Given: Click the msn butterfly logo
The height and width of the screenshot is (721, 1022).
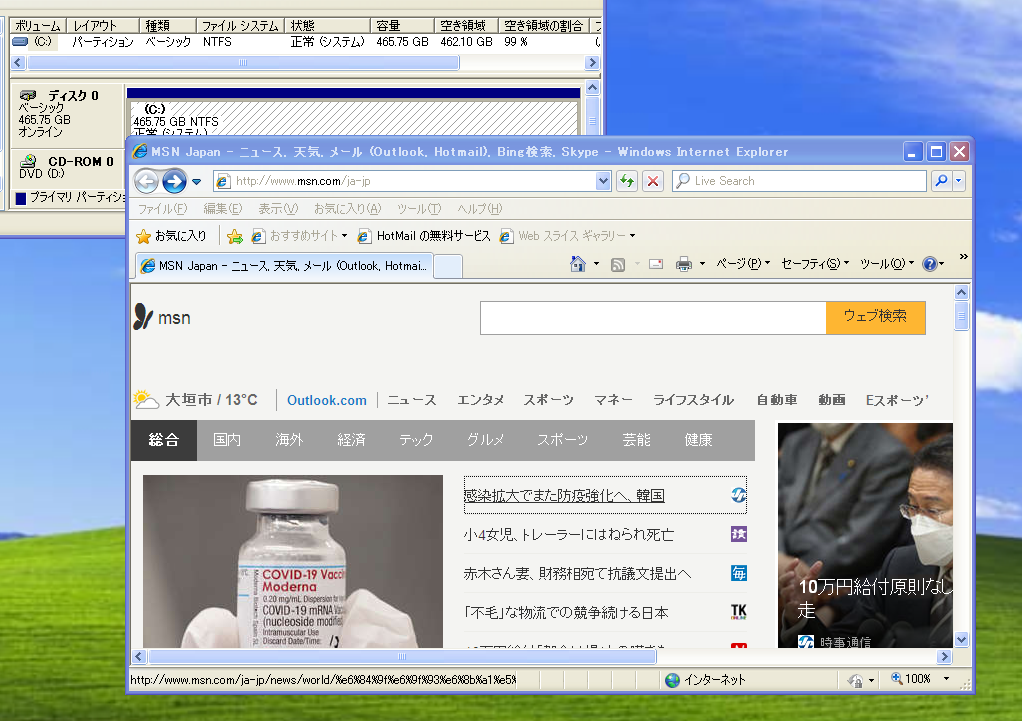Looking at the screenshot, I should 162,317.
